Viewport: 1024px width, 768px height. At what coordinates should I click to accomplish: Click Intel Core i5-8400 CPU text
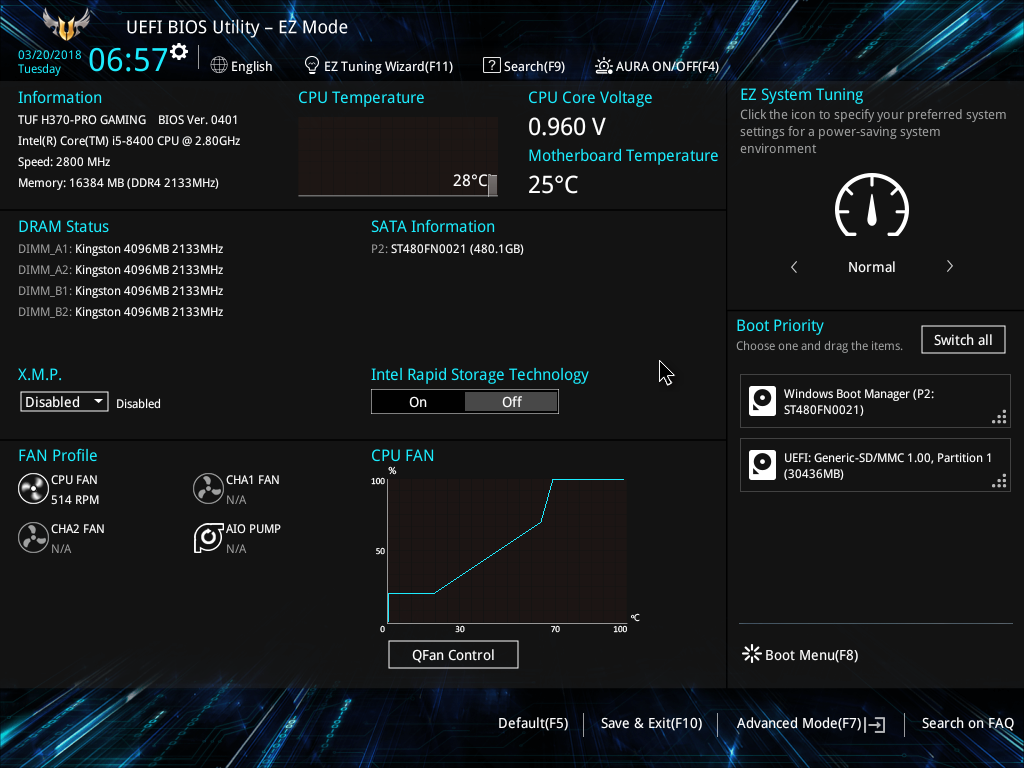pos(129,141)
